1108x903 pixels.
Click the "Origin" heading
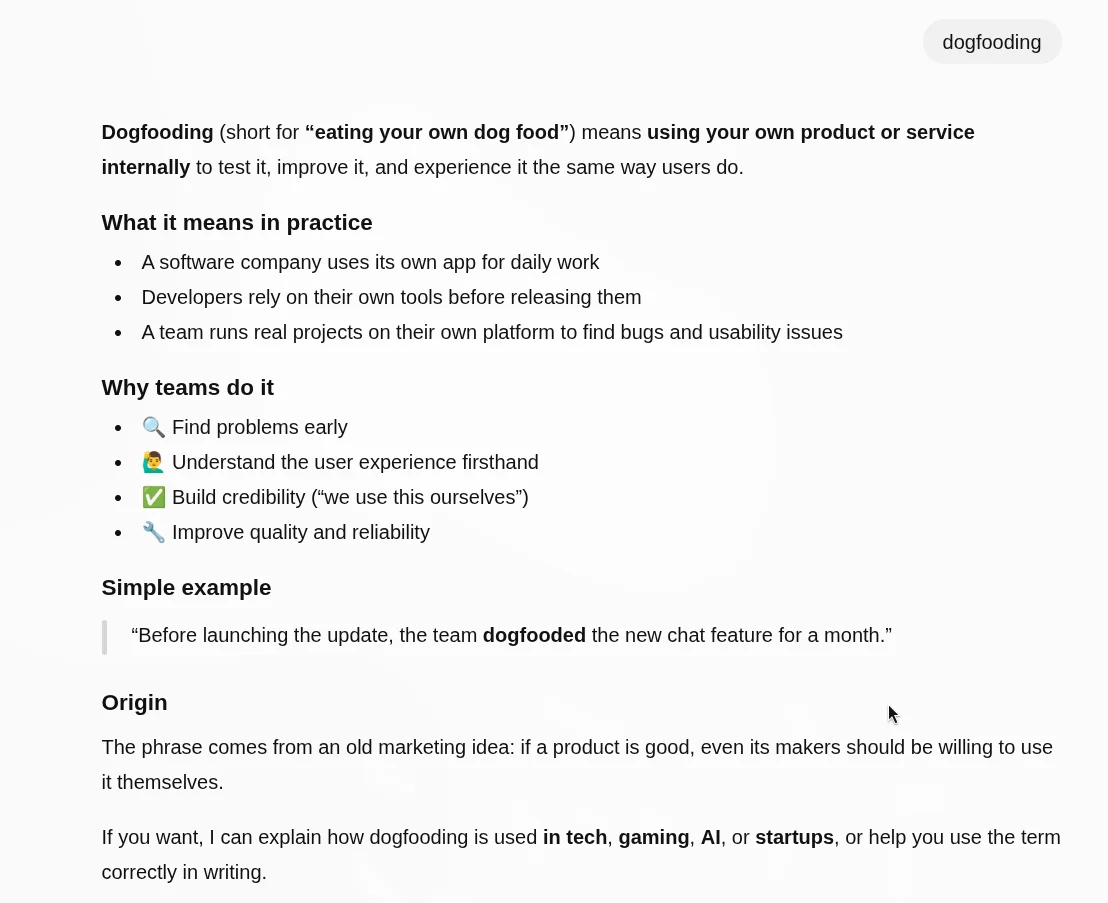pos(134,702)
